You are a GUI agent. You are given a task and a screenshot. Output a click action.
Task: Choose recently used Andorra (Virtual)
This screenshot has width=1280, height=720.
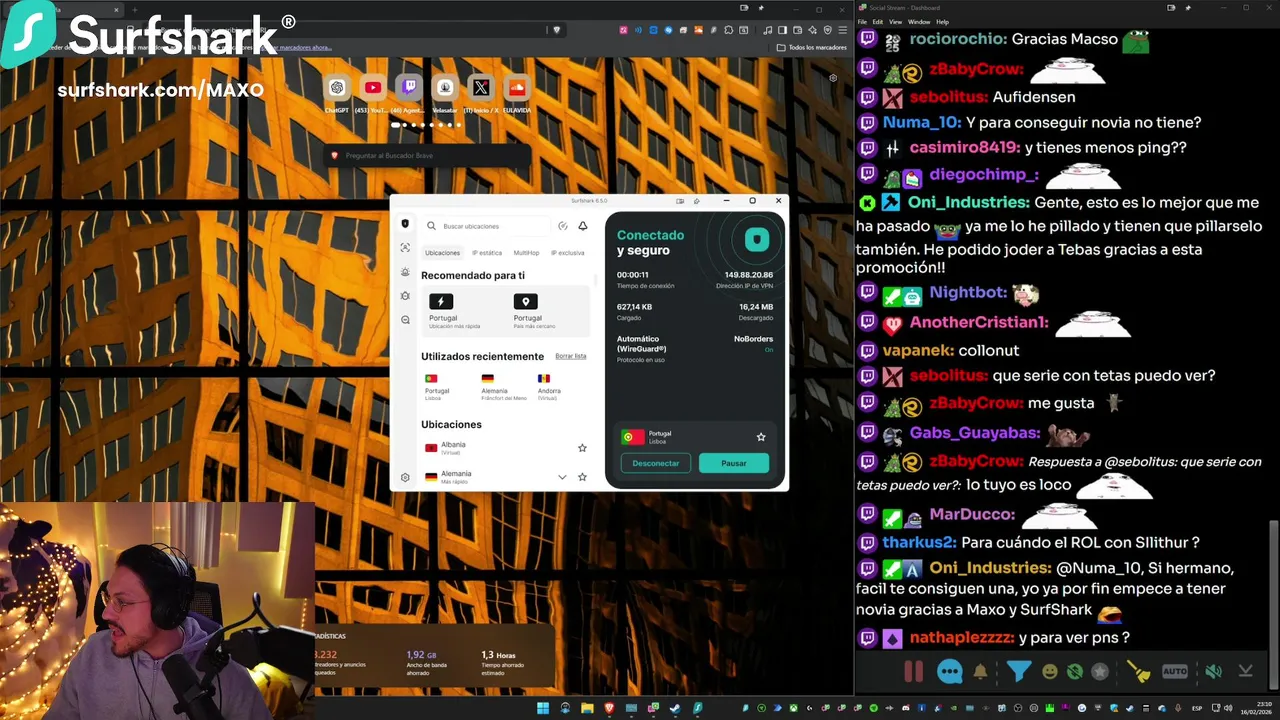coord(548,387)
